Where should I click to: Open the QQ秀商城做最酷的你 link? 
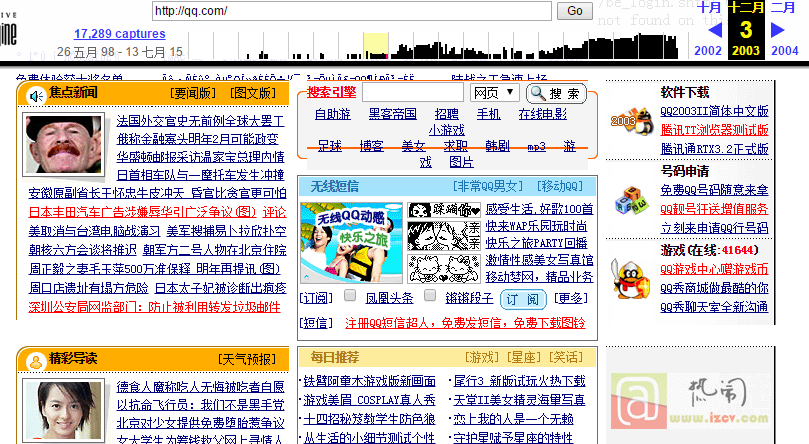tap(715, 288)
